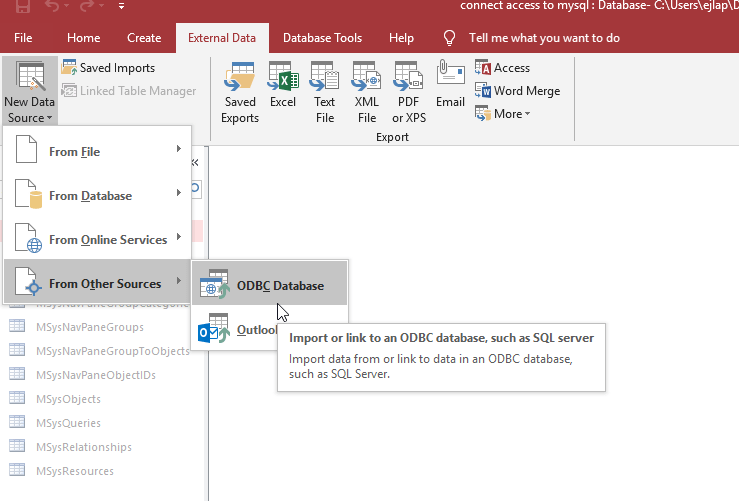Click the lightbulb Tell Me icon
This screenshot has width=739, height=501.
tap(449, 38)
